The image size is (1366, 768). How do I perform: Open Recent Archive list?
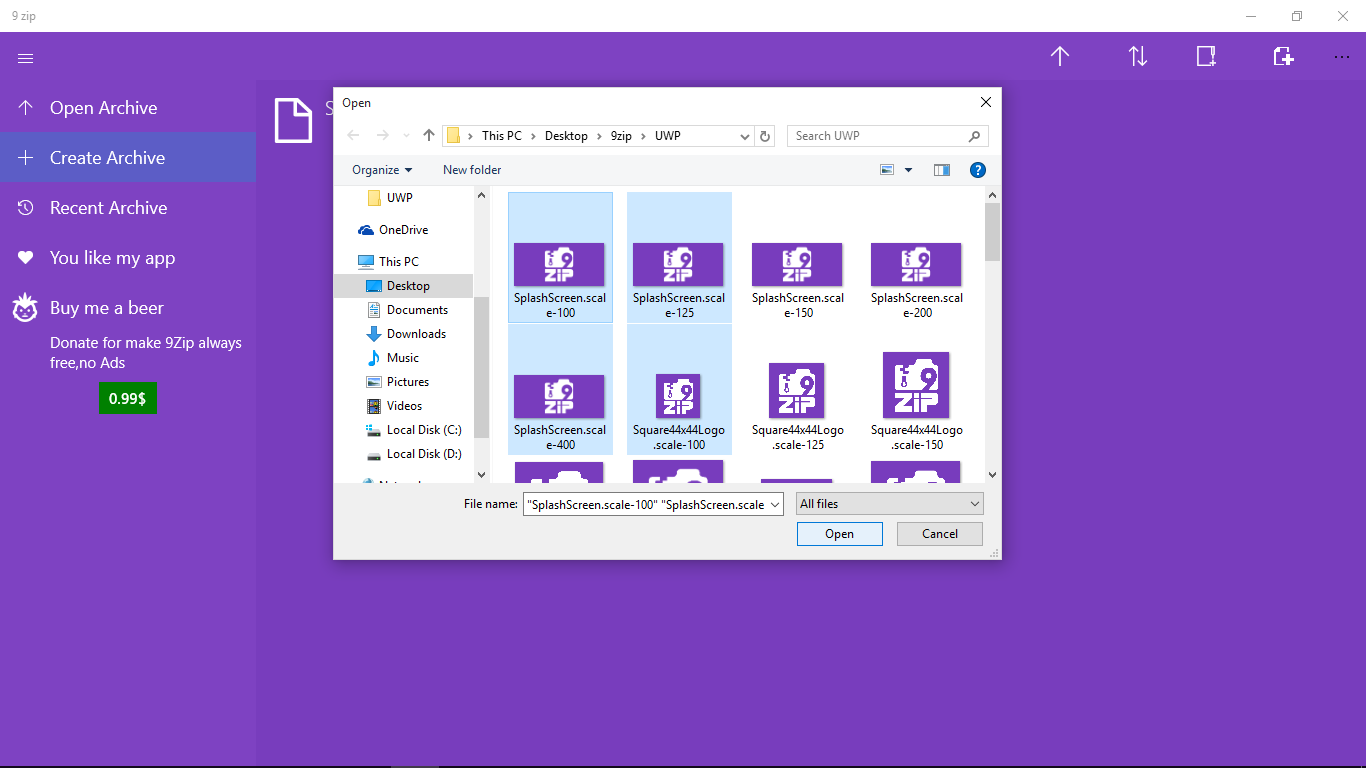(128, 207)
